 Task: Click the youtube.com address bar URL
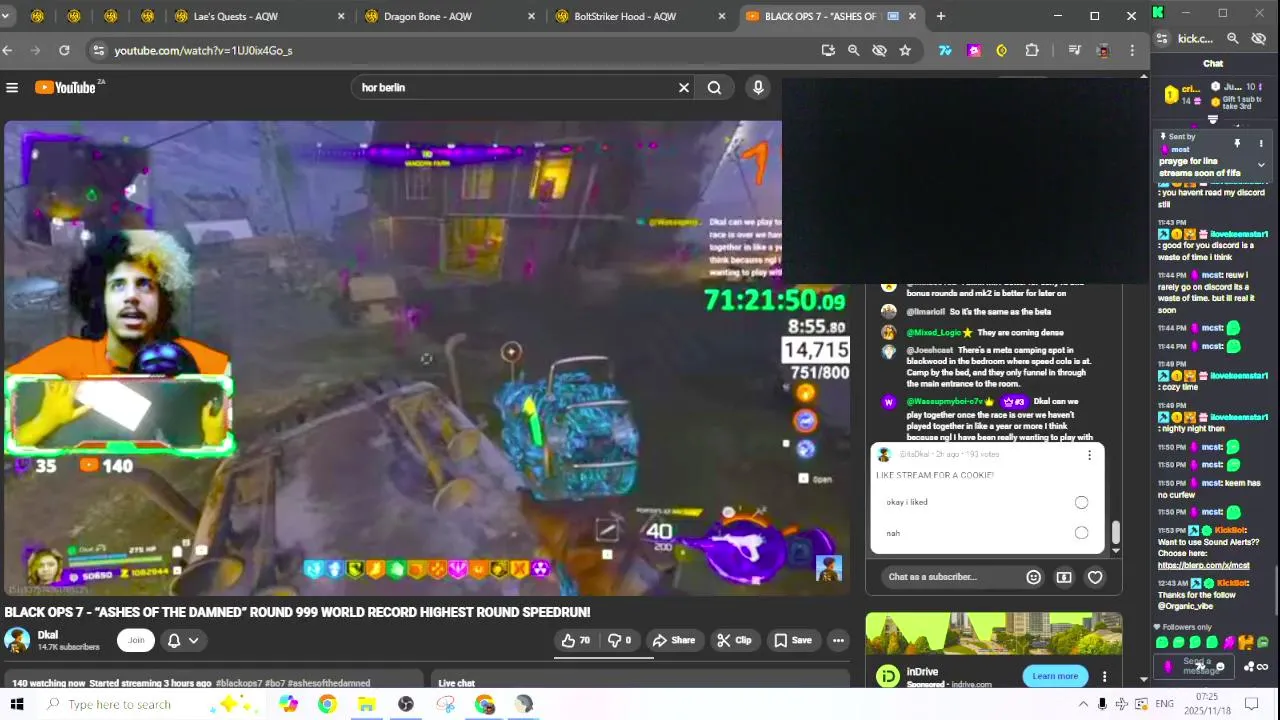tap(203, 50)
